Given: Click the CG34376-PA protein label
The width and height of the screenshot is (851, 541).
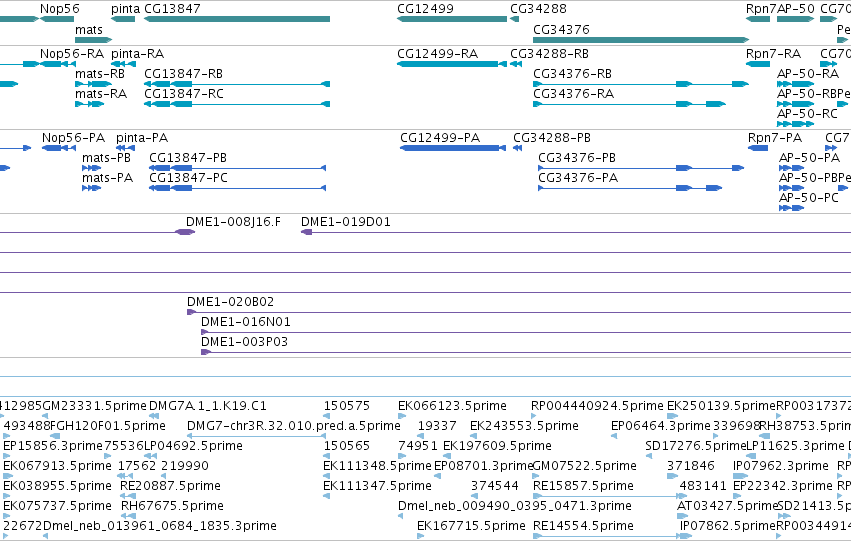Looking at the screenshot, I should pos(578,178).
